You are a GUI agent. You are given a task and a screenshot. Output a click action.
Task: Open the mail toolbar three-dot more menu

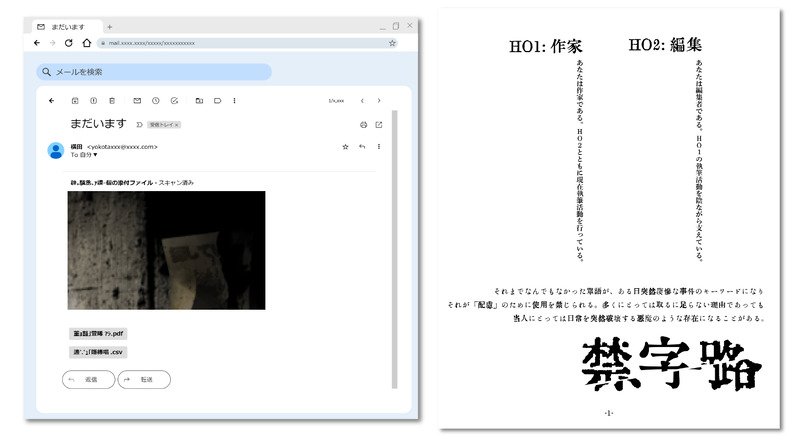tap(235, 101)
